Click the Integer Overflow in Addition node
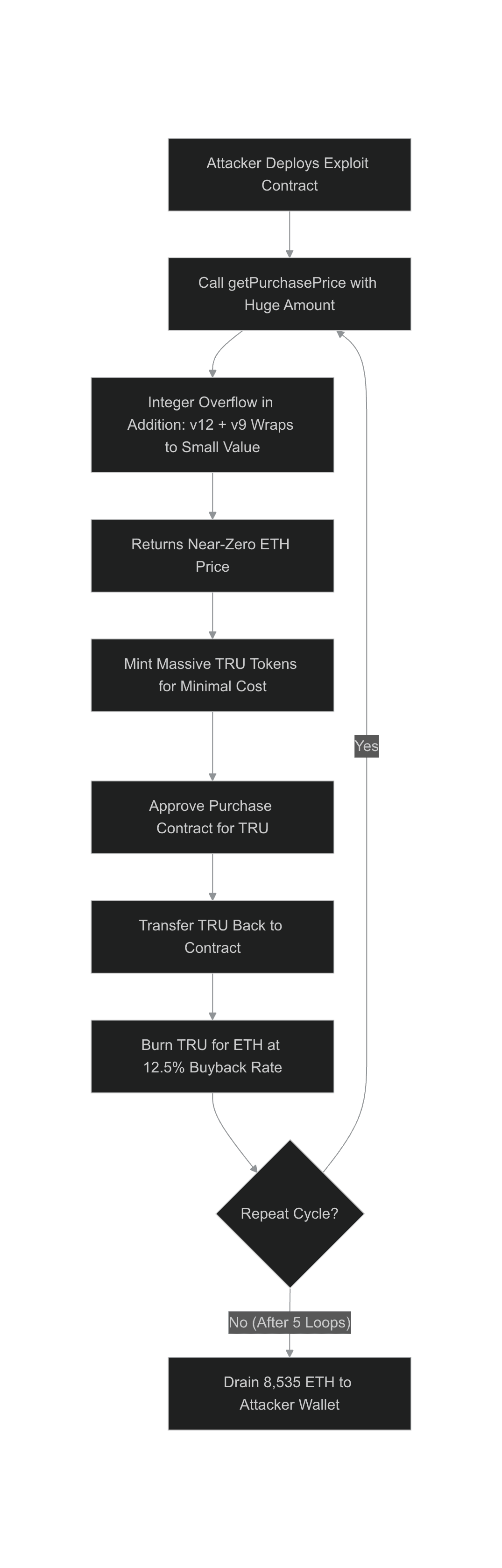 point(212,424)
